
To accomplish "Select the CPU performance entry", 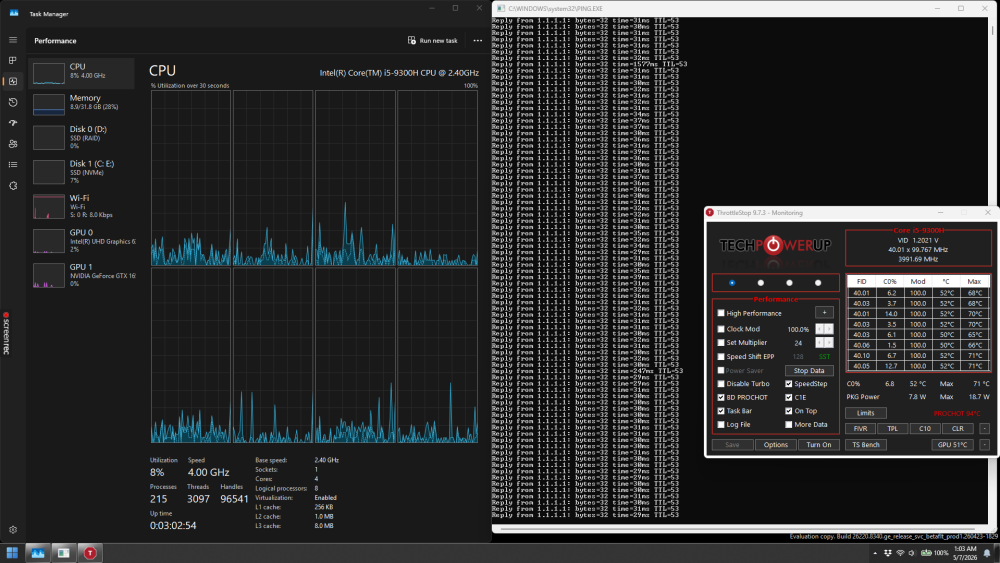I will point(82,72).
